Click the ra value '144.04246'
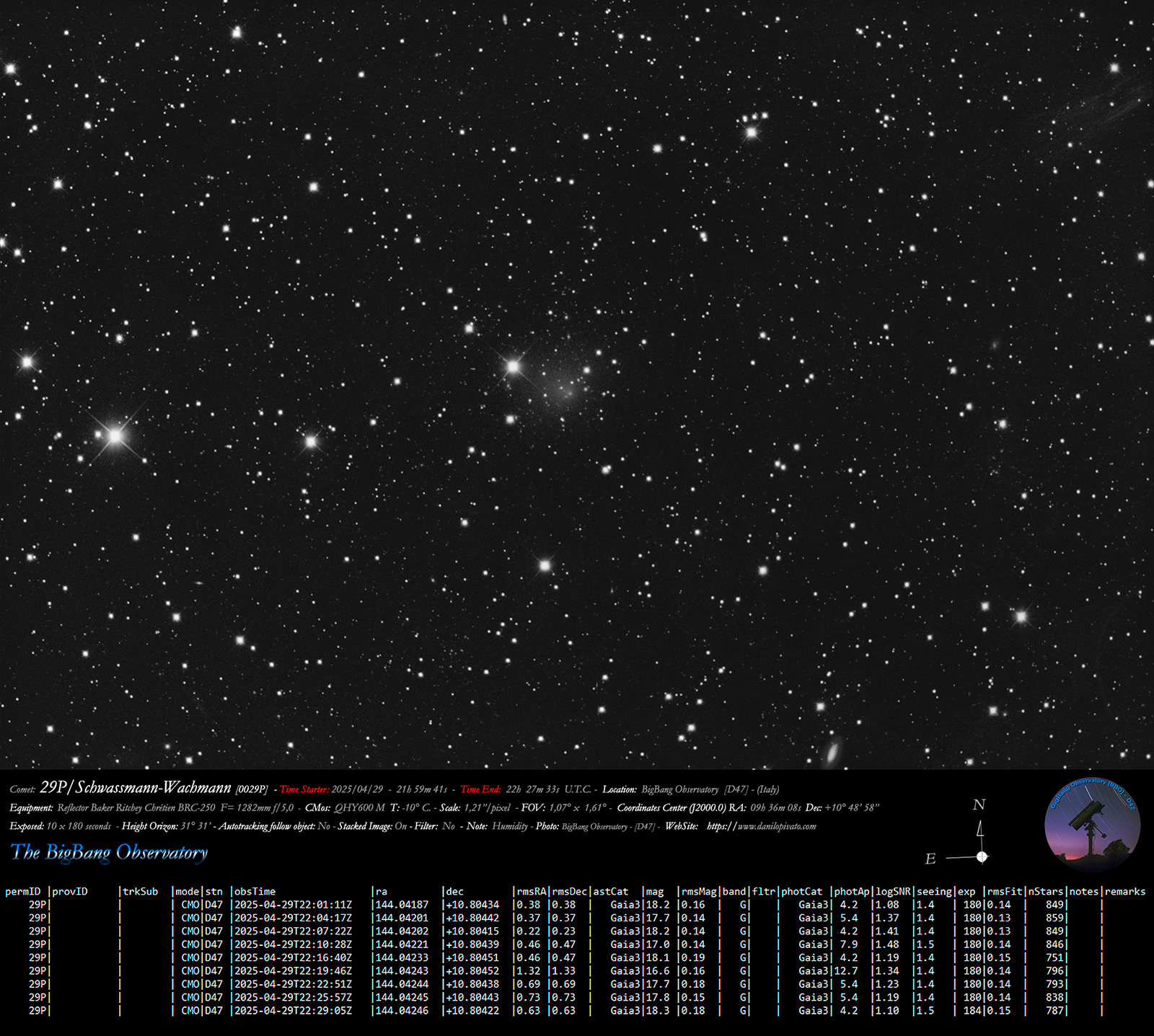 pos(402,1011)
